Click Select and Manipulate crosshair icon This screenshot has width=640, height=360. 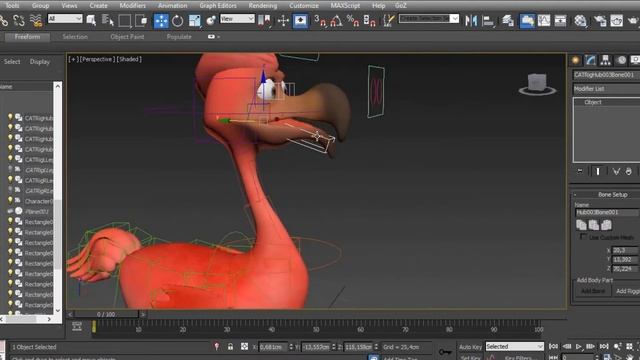pos(283,20)
